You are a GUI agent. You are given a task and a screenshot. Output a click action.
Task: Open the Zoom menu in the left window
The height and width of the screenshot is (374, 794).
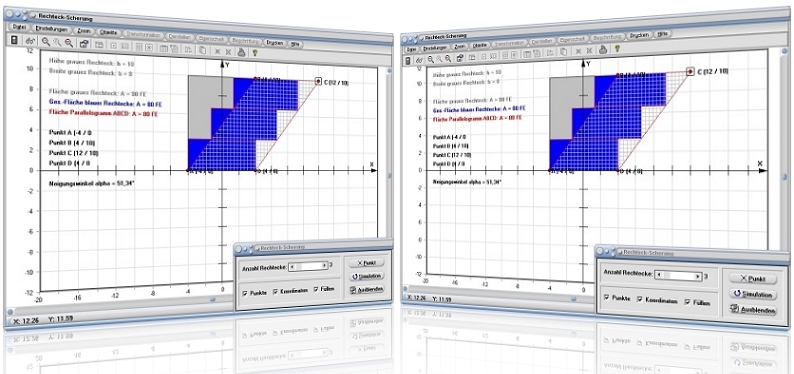tap(84, 31)
